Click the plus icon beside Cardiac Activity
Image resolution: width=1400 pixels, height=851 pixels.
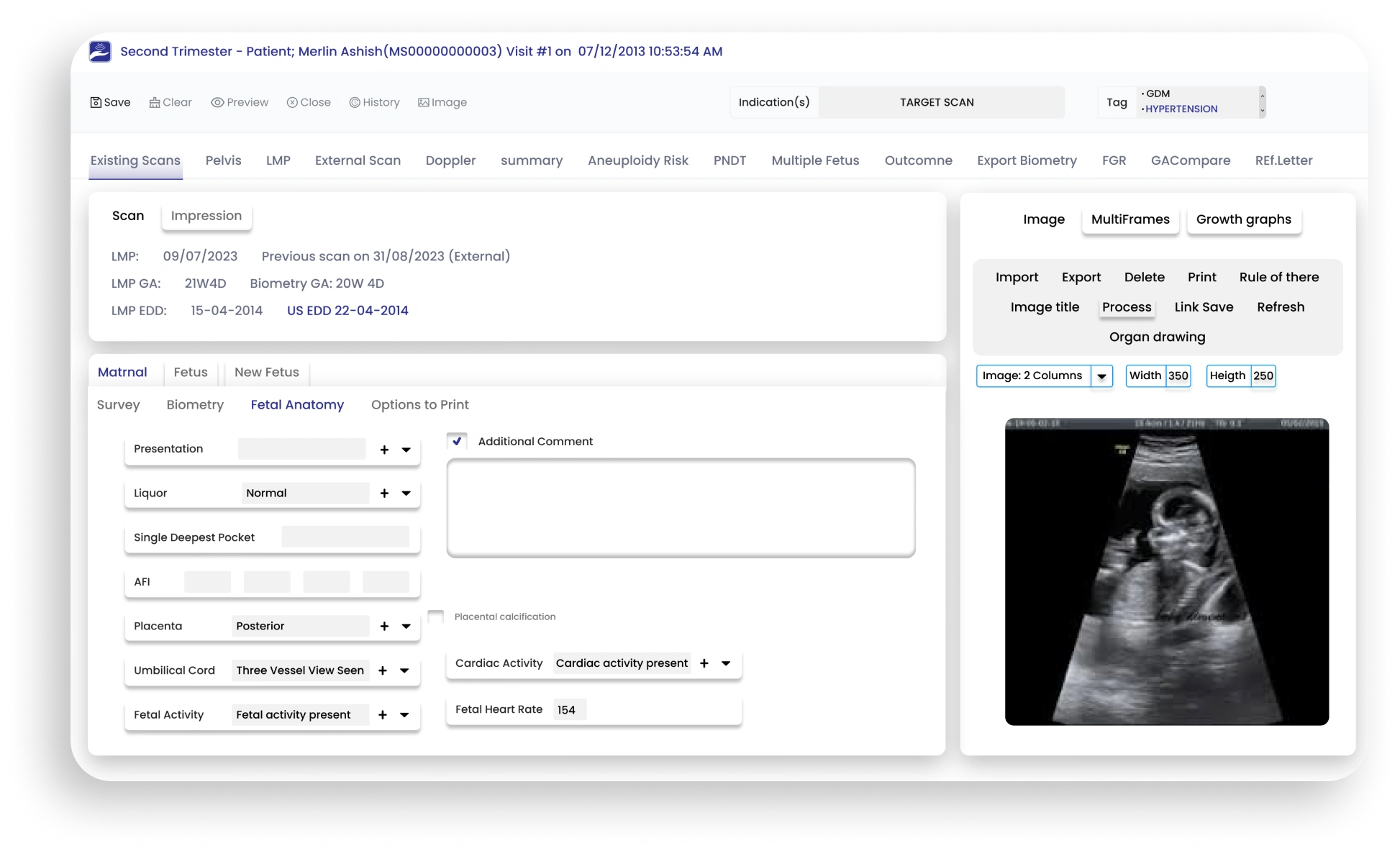click(704, 663)
